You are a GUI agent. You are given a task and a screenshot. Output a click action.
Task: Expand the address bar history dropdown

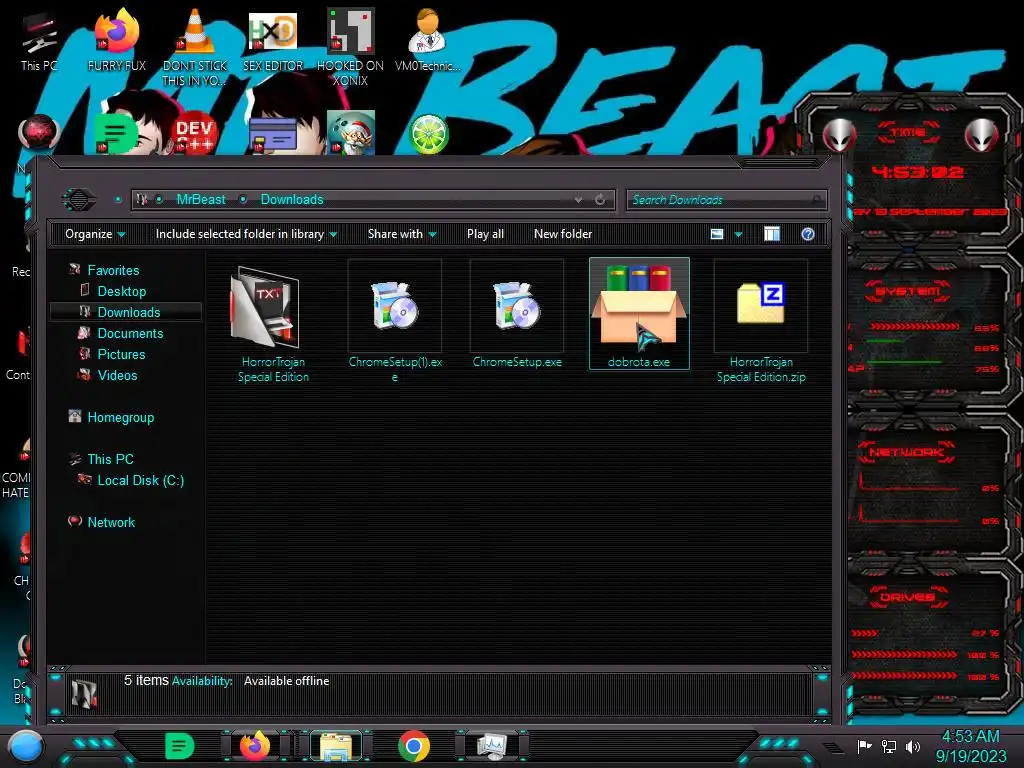click(x=578, y=200)
